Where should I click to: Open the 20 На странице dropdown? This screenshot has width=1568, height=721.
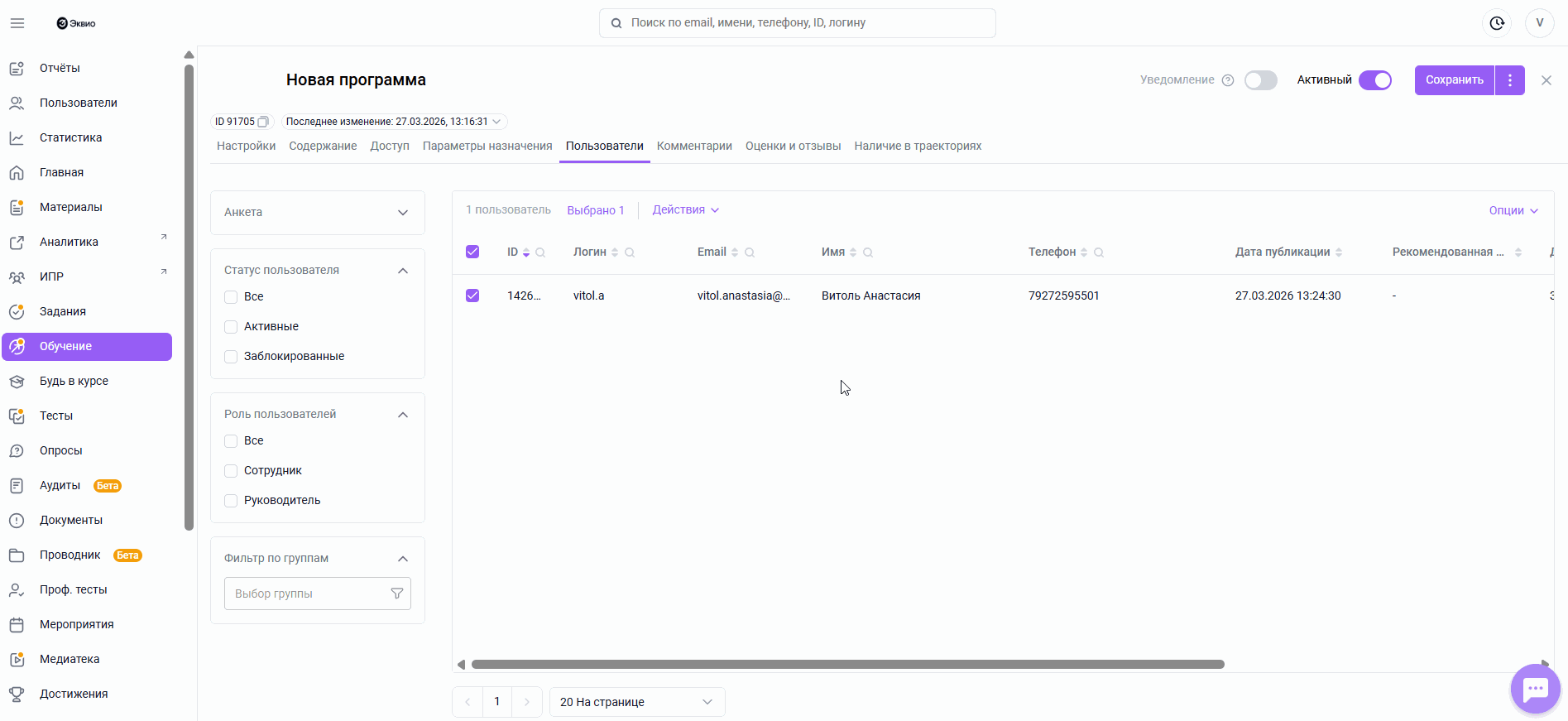point(636,702)
